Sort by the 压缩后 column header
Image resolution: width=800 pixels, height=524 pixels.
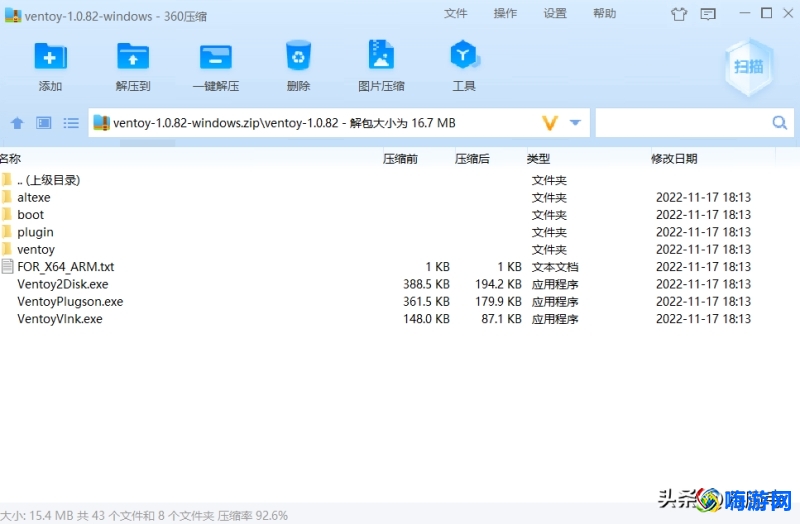pos(472,159)
